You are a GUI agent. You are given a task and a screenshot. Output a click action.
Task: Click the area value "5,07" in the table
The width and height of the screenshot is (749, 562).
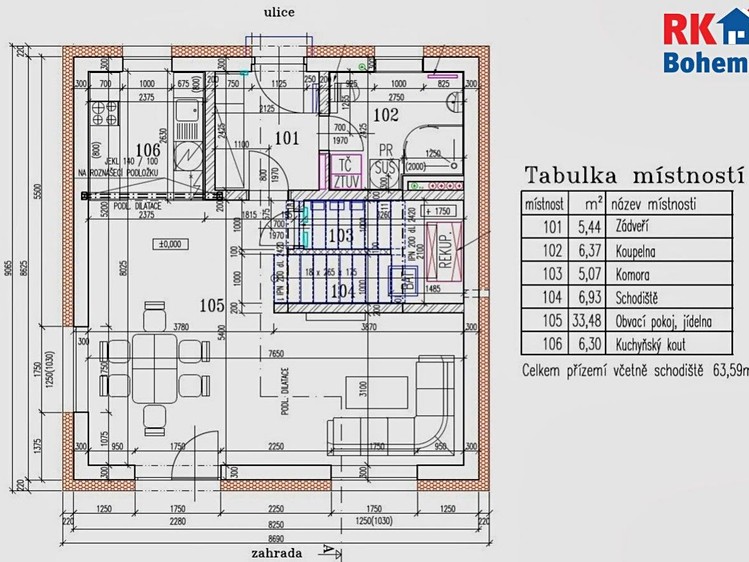[589, 274]
